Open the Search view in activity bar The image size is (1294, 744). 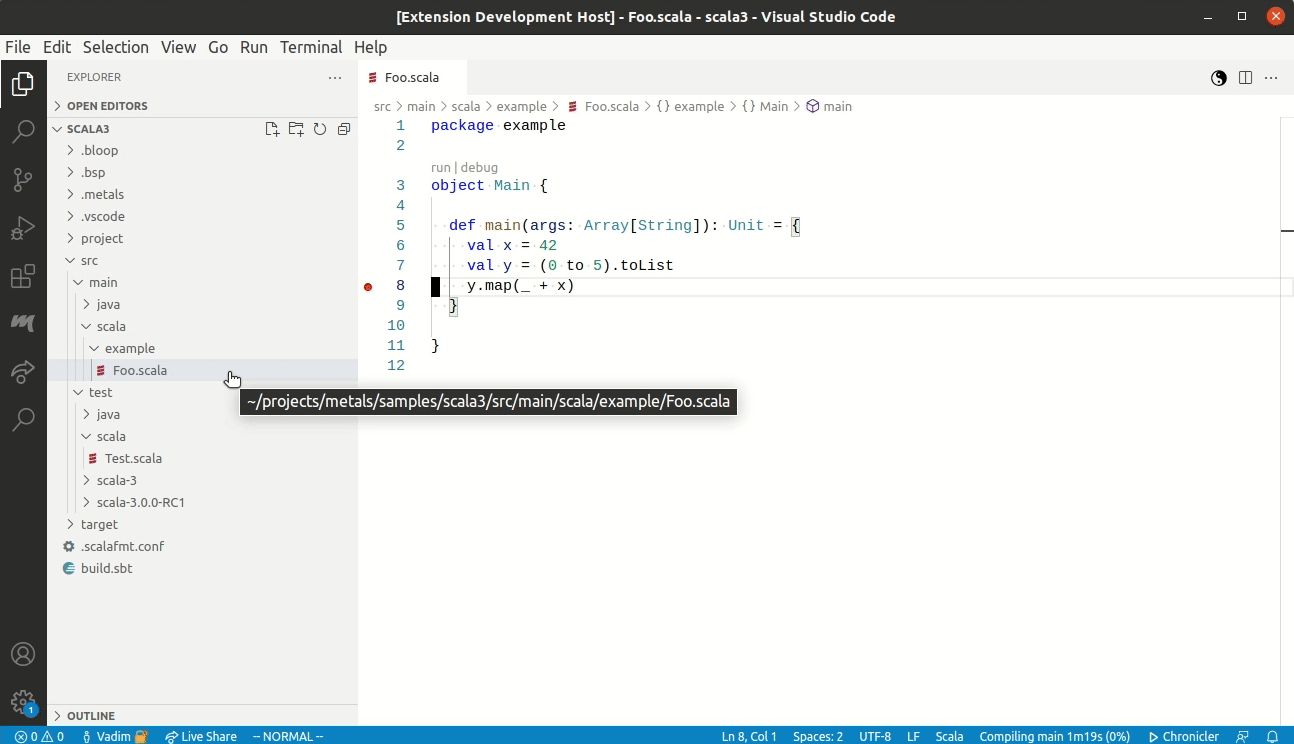coord(23,133)
